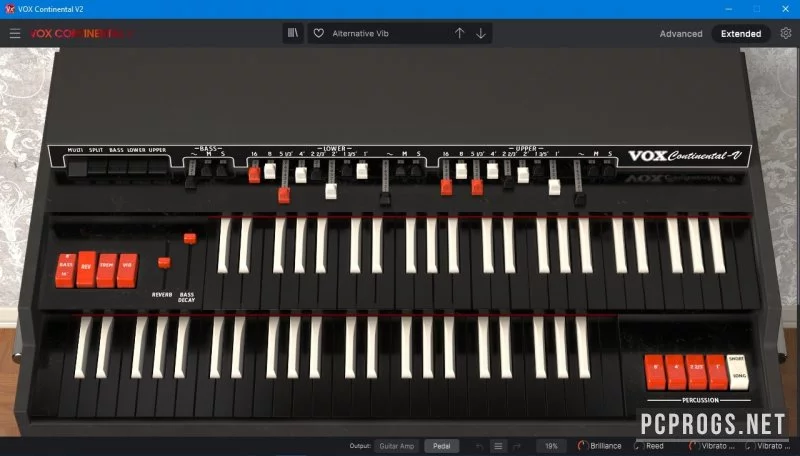The width and height of the screenshot is (800, 456).
Task: Open the edit history list icon
Action: pyautogui.click(x=498, y=446)
